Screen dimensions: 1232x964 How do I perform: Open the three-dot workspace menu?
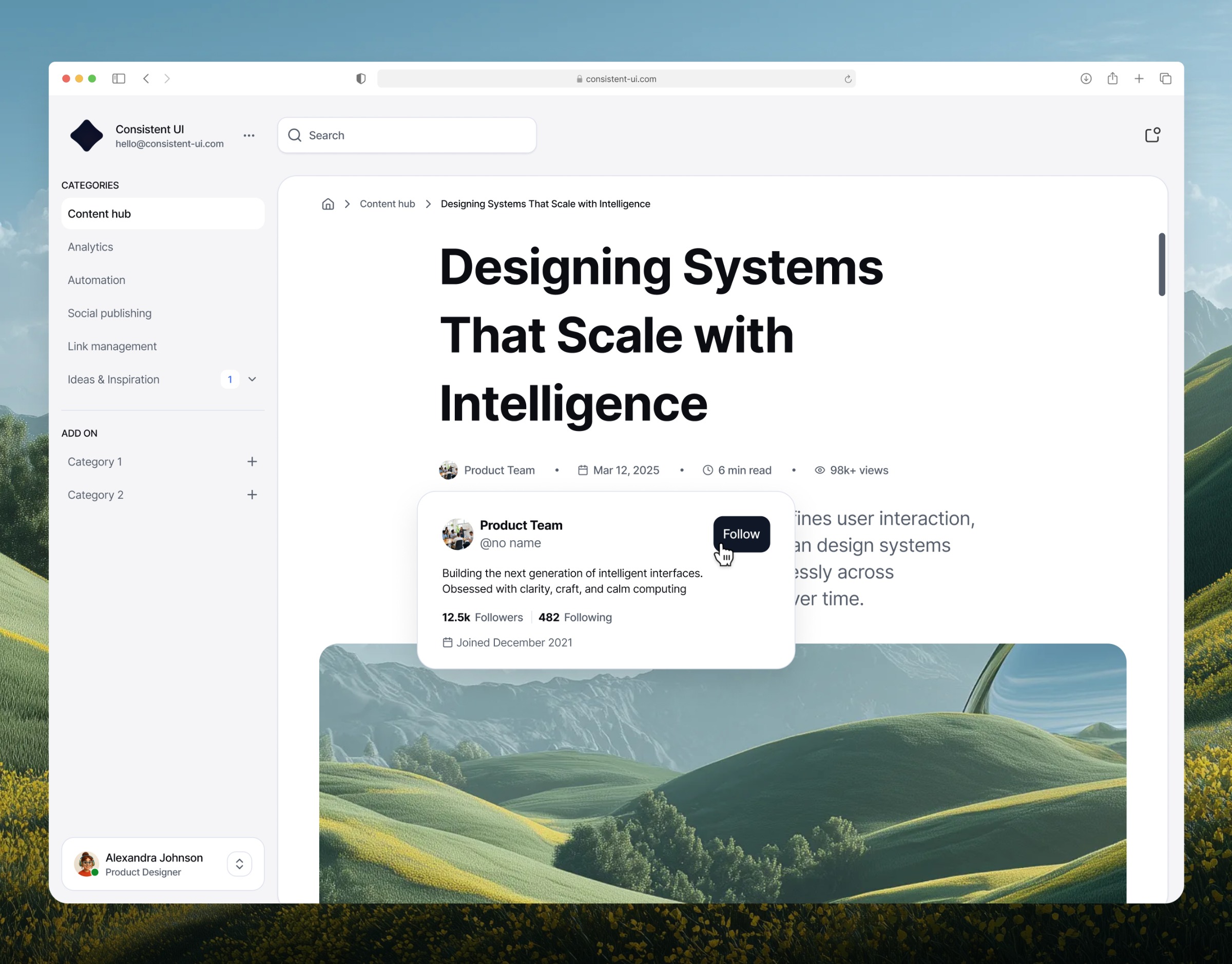[249, 136]
